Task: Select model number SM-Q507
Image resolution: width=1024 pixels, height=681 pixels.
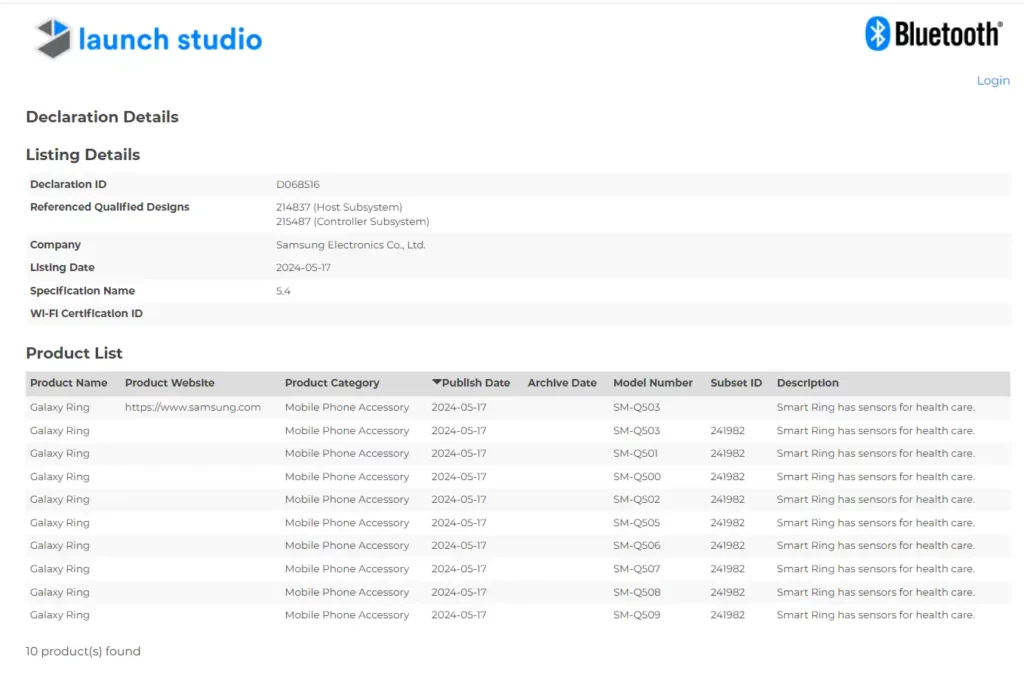Action: [637, 569]
